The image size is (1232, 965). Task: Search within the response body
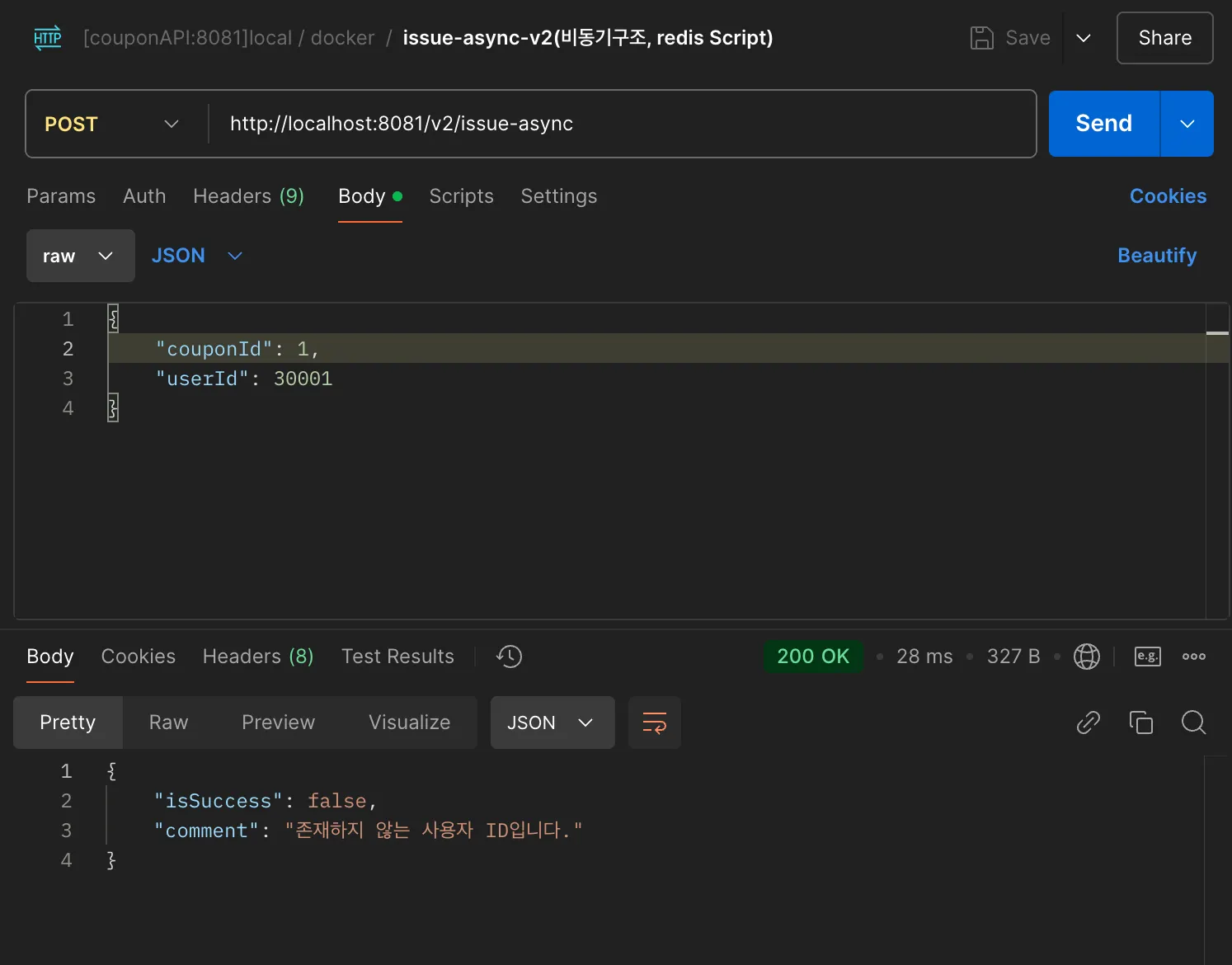[1193, 723]
